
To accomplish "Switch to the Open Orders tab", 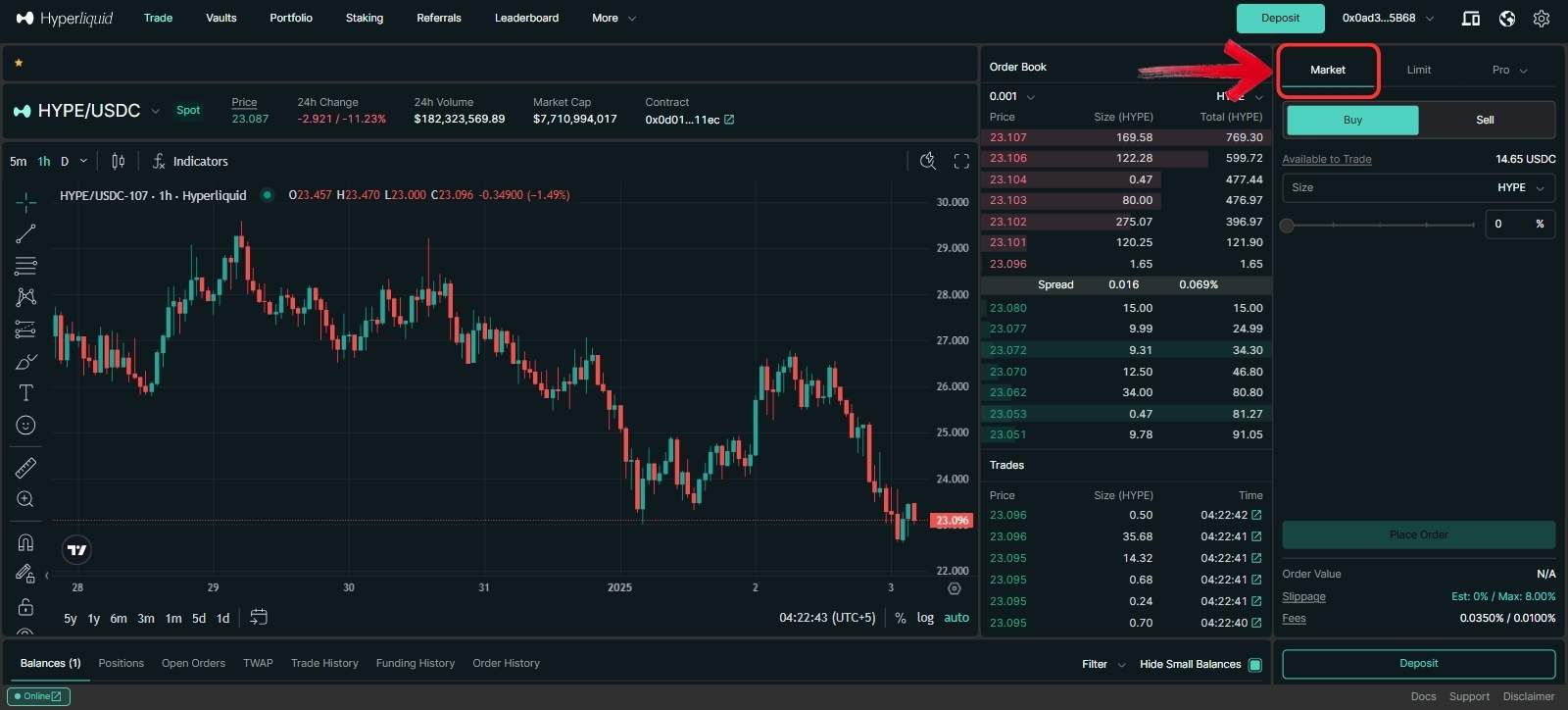I will point(193,663).
